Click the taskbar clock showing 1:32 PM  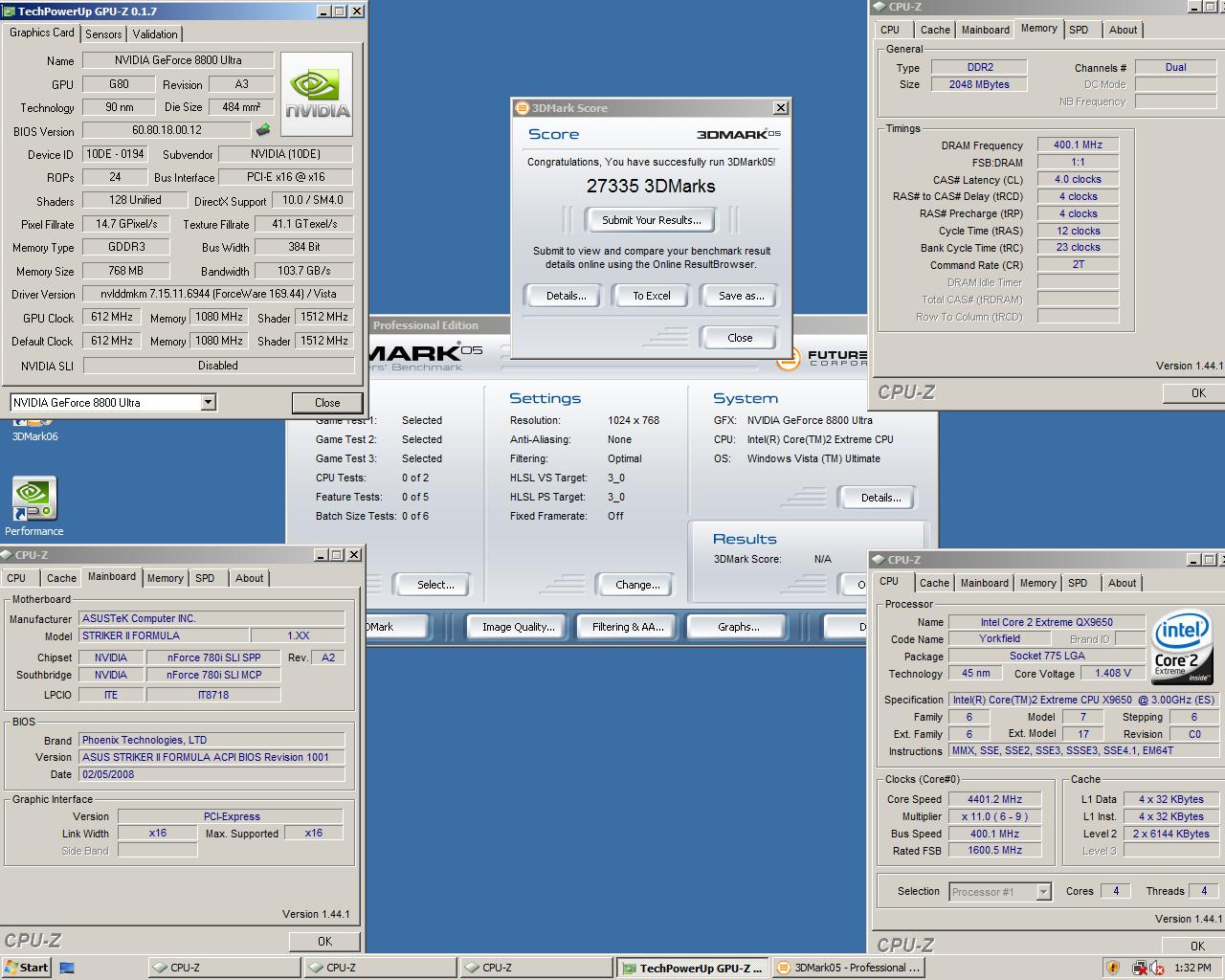[1192, 968]
